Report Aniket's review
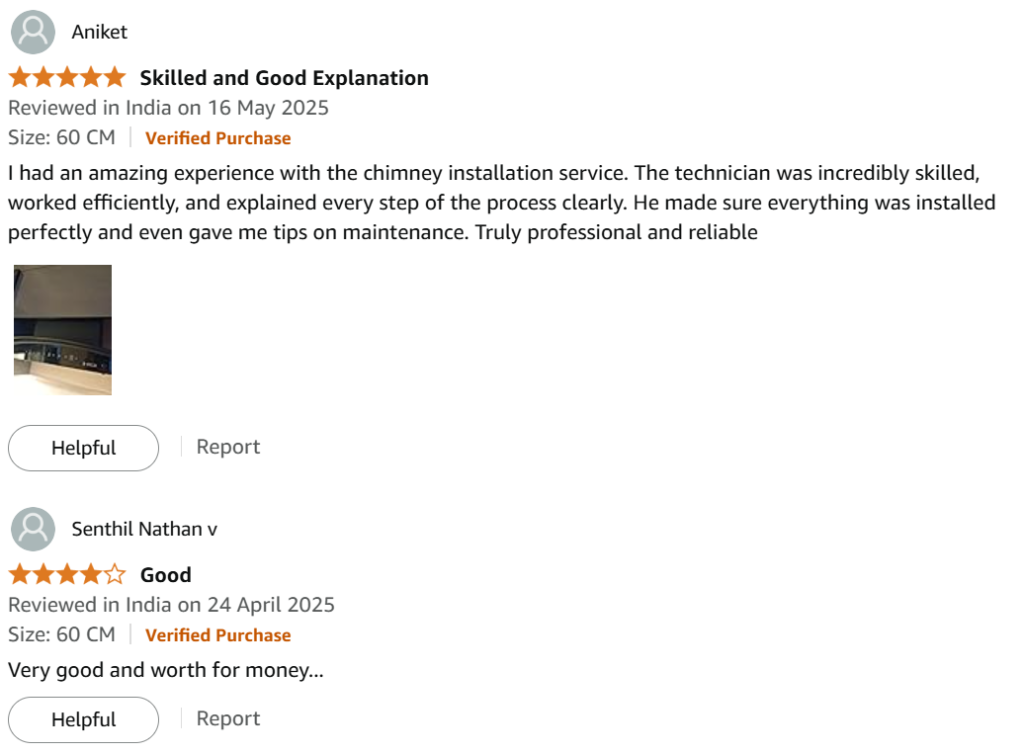The height and width of the screenshot is (754, 1024). coord(228,447)
